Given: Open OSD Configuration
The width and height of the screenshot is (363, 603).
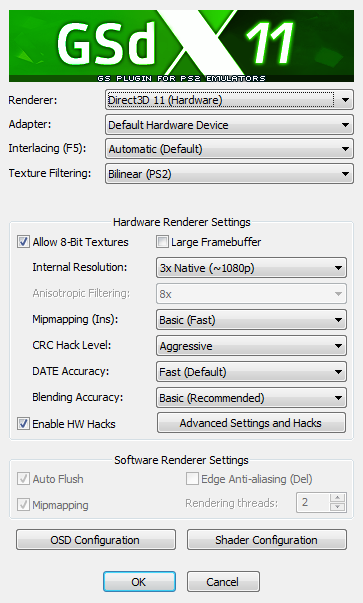Looking at the screenshot, I should 96,540.
